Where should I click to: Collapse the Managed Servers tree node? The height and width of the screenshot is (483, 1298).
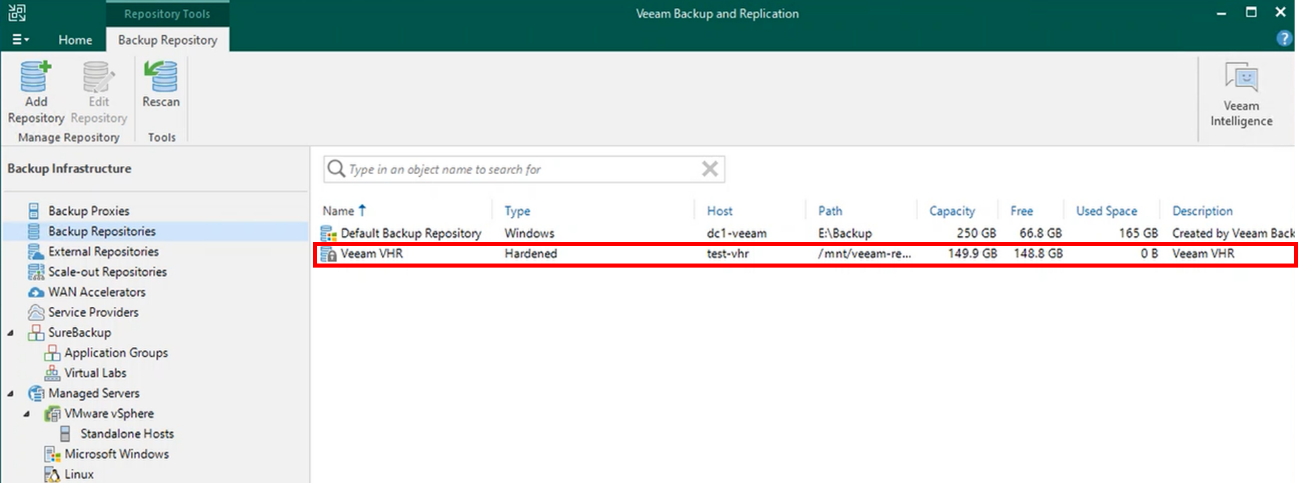11,393
